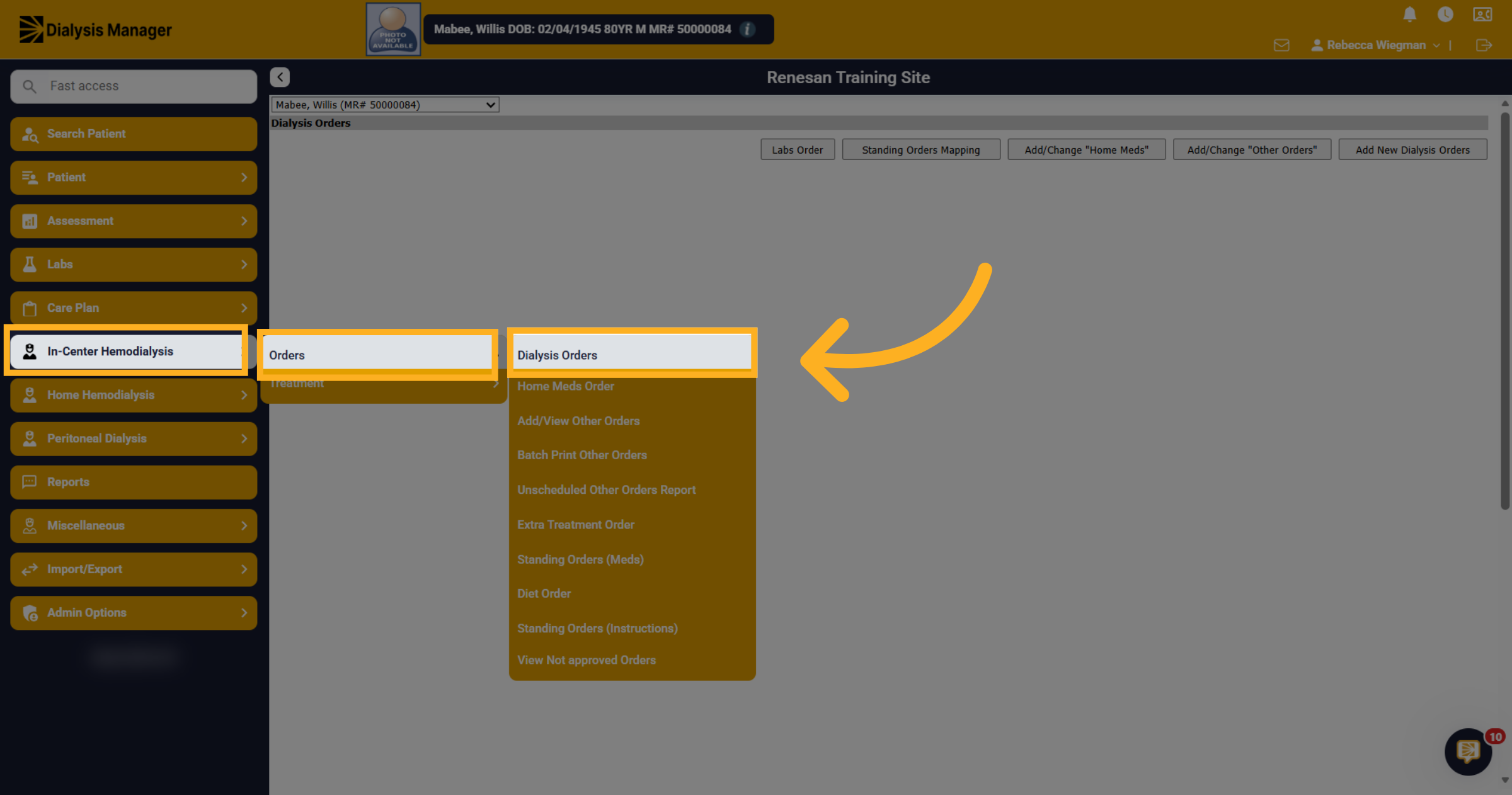The image size is (1512, 795).
Task: Expand the Miscellaneous menu
Action: click(x=134, y=525)
